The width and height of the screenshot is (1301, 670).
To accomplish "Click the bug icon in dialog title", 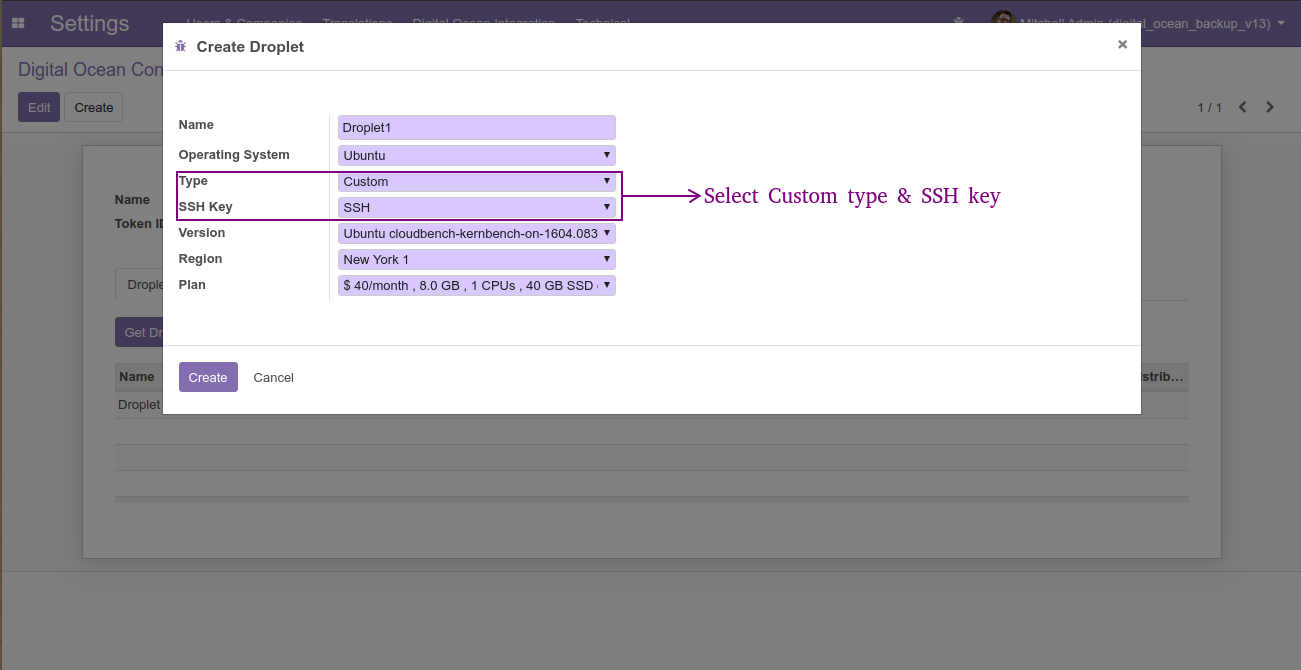I will [x=181, y=46].
